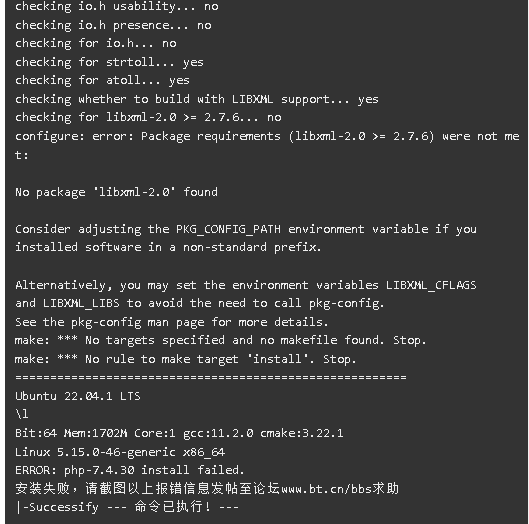Click the 'checking io.h usability... no' line
The height and width of the screenshot is (524, 529).
(117, 7)
